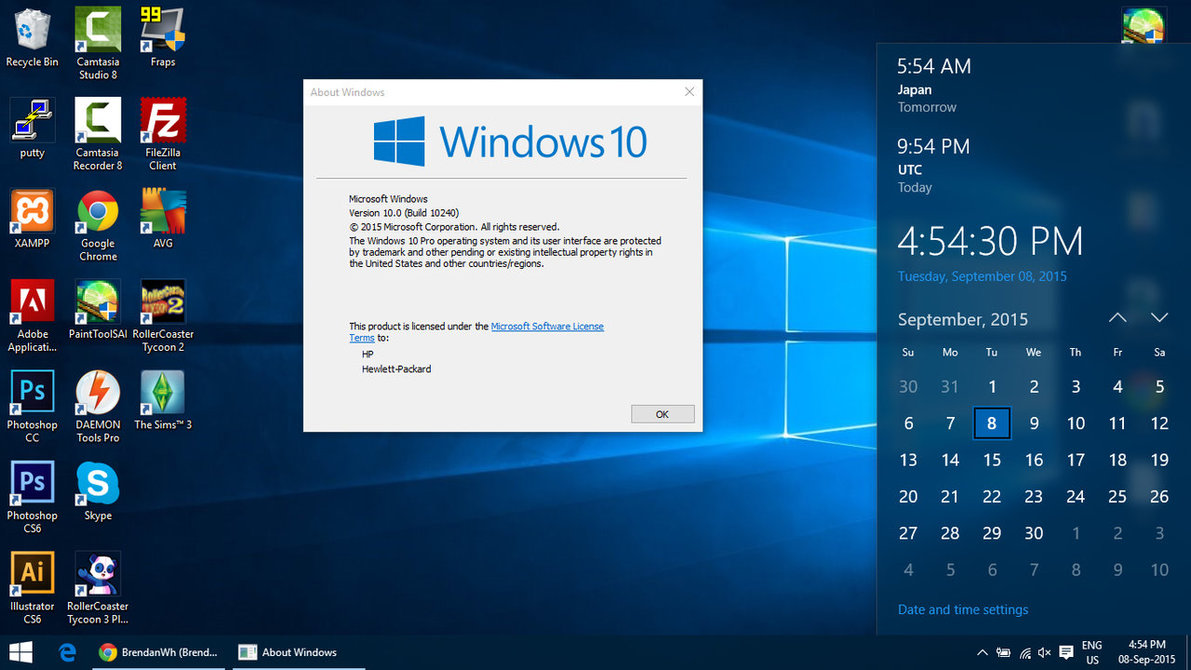Click the battery power tray icon
The image size is (1191, 670).
[x=1003, y=653]
